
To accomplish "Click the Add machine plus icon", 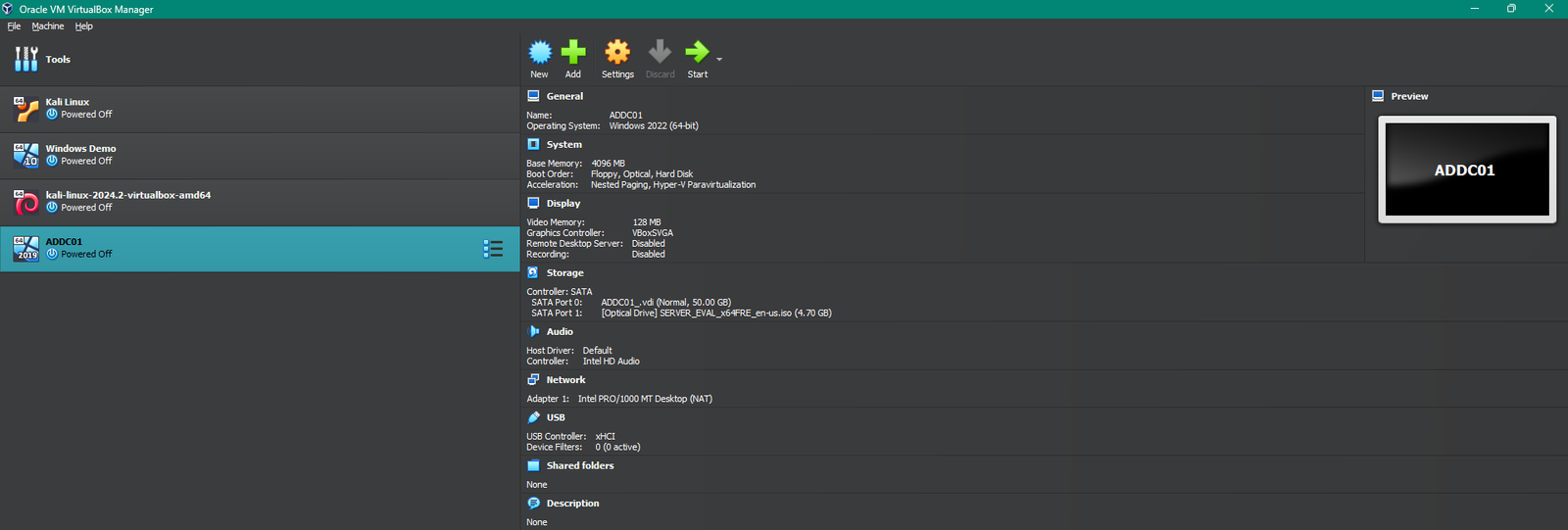I will click(x=573, y=52).
